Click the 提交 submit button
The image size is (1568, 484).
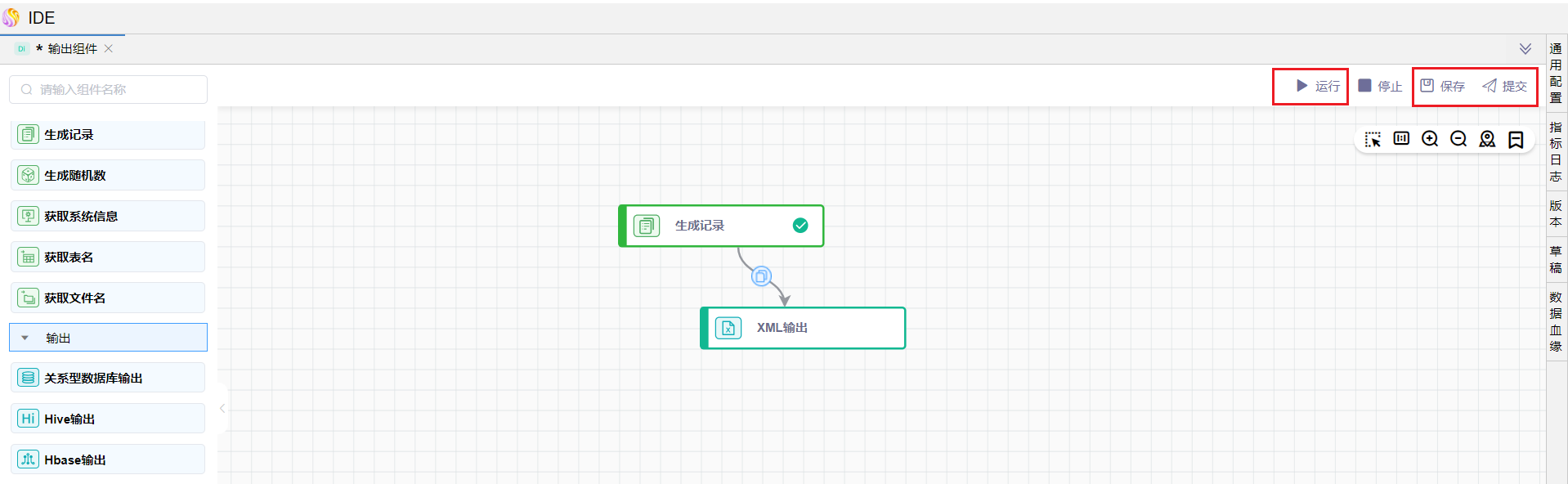pyautogui.click(x=1505, y=86)
